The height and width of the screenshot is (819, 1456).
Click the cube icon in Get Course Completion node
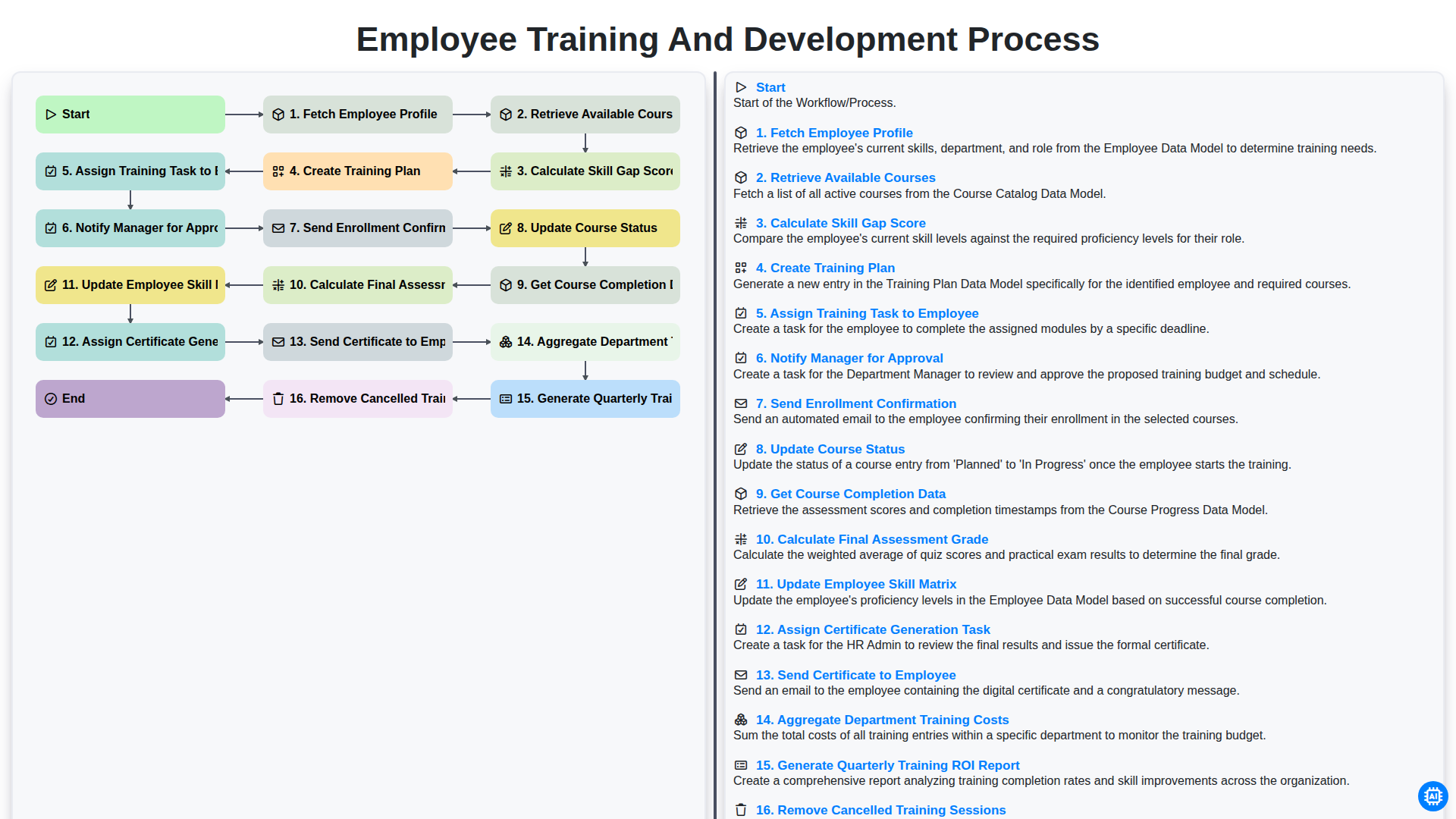point(506,285)
